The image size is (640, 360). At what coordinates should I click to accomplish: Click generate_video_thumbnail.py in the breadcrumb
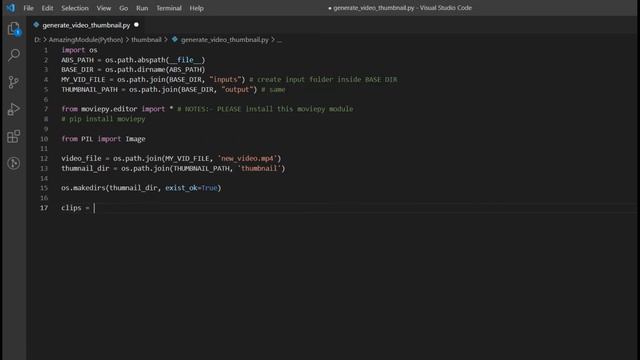225,40
